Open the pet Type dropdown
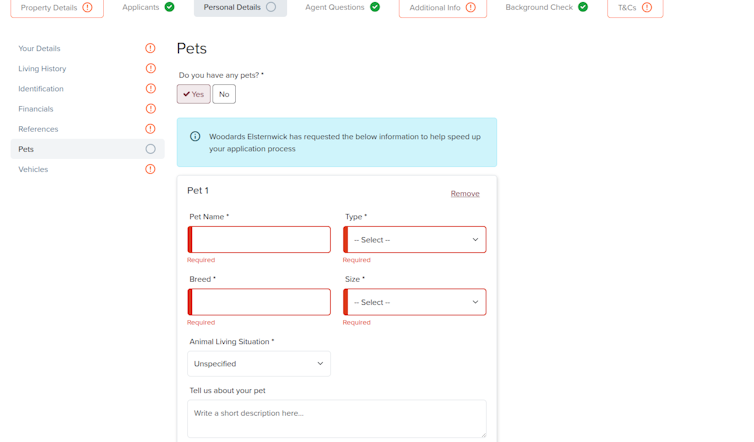 tap(415, 240)
